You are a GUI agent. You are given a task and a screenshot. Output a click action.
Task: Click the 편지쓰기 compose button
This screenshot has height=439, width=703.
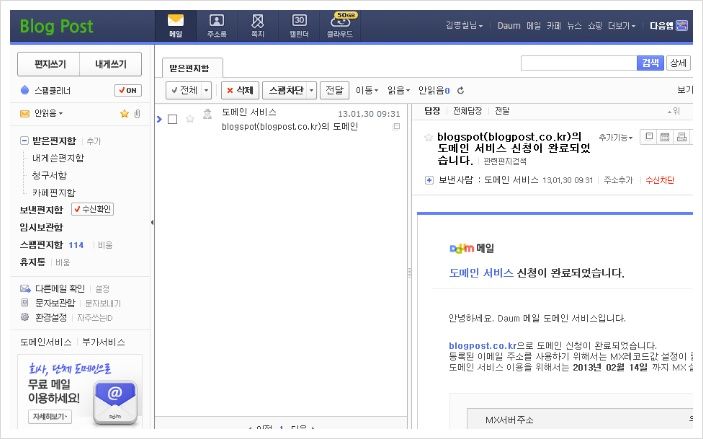[x=49, y=64]
